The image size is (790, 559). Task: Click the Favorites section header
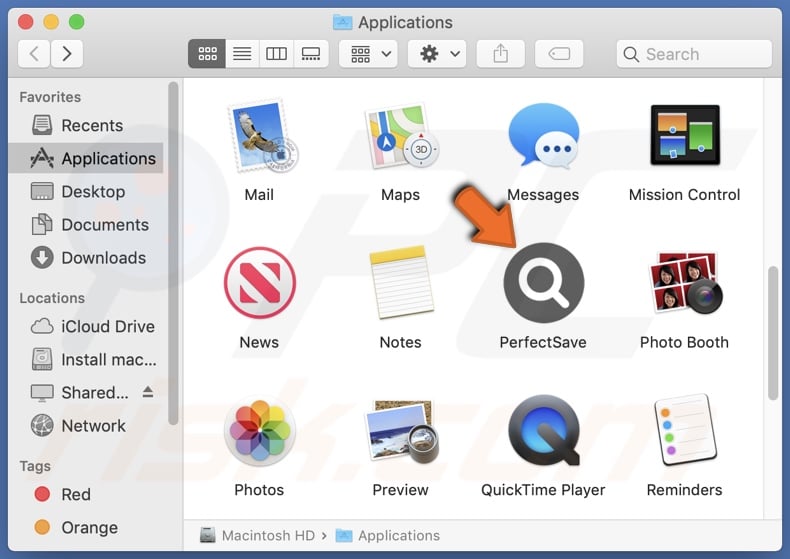(50, 97)
